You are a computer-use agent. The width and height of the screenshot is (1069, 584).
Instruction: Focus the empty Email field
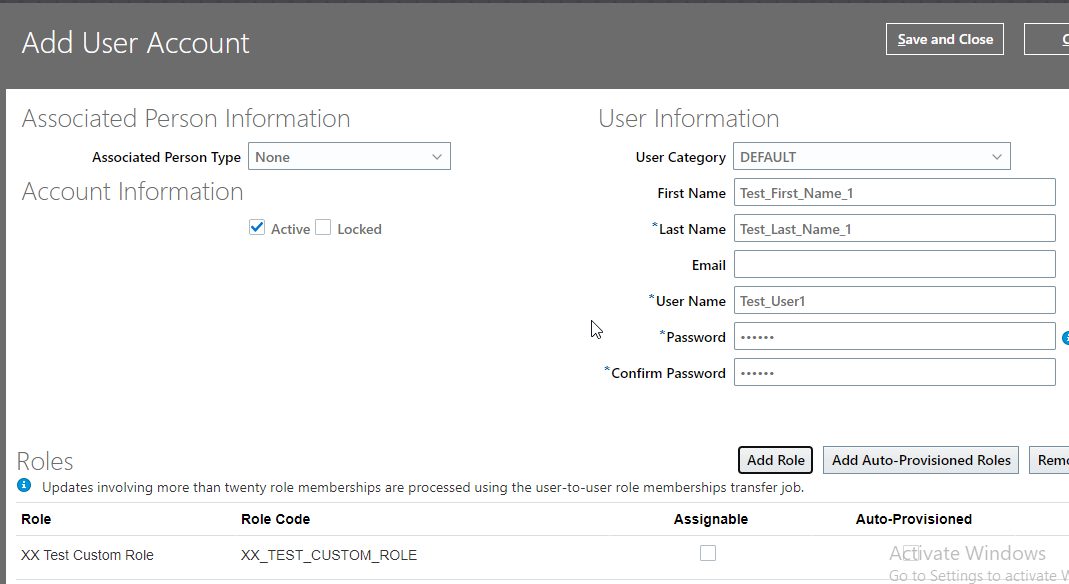894,265
